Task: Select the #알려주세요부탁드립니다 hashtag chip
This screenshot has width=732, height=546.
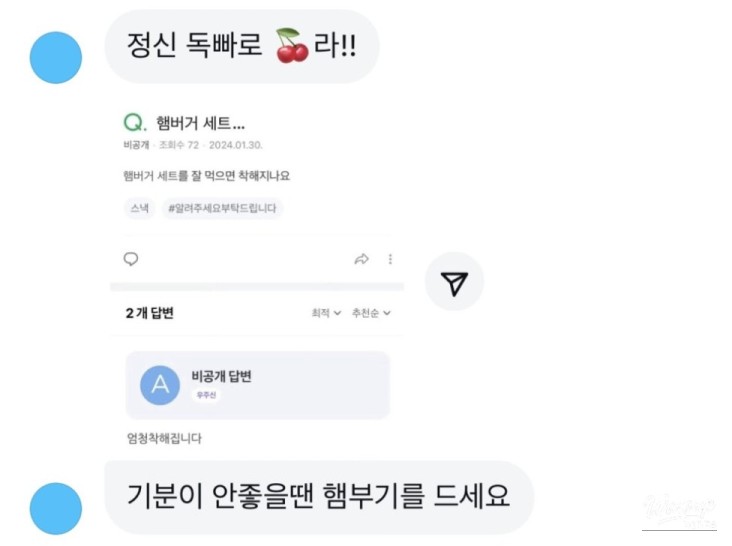Action: tap(222, 208)
